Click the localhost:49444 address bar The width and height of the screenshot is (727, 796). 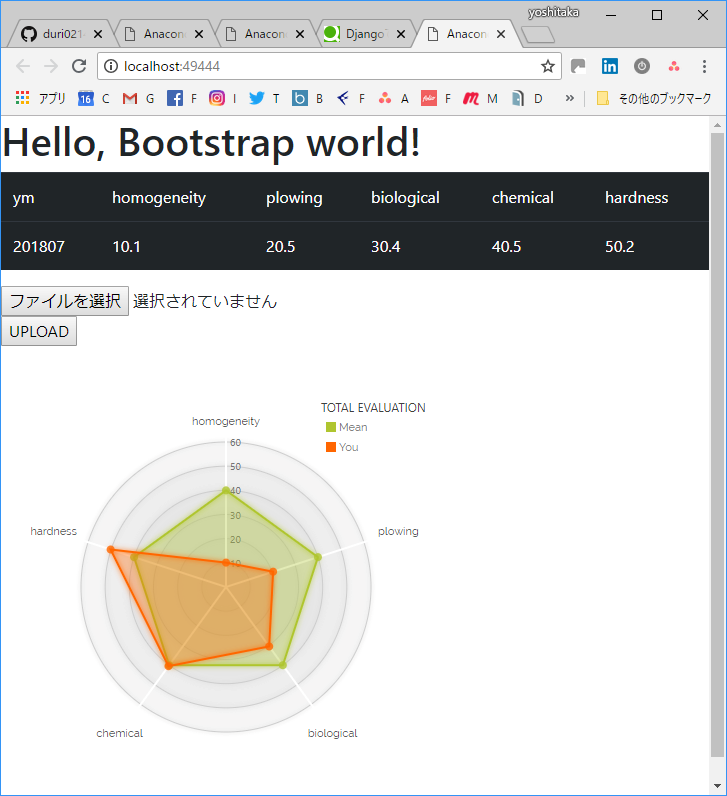pos(329,67)
